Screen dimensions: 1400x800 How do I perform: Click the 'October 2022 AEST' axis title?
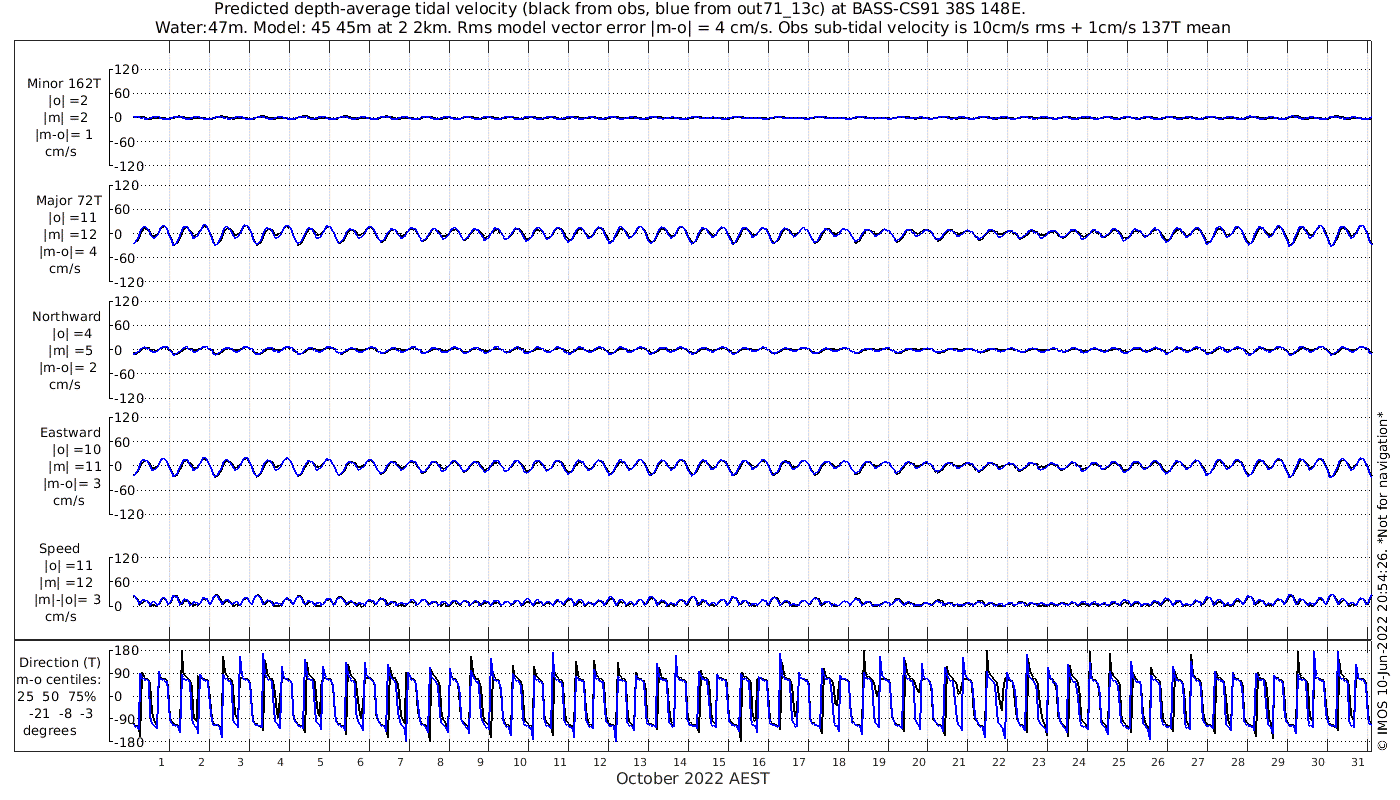[x=693, y=779]
